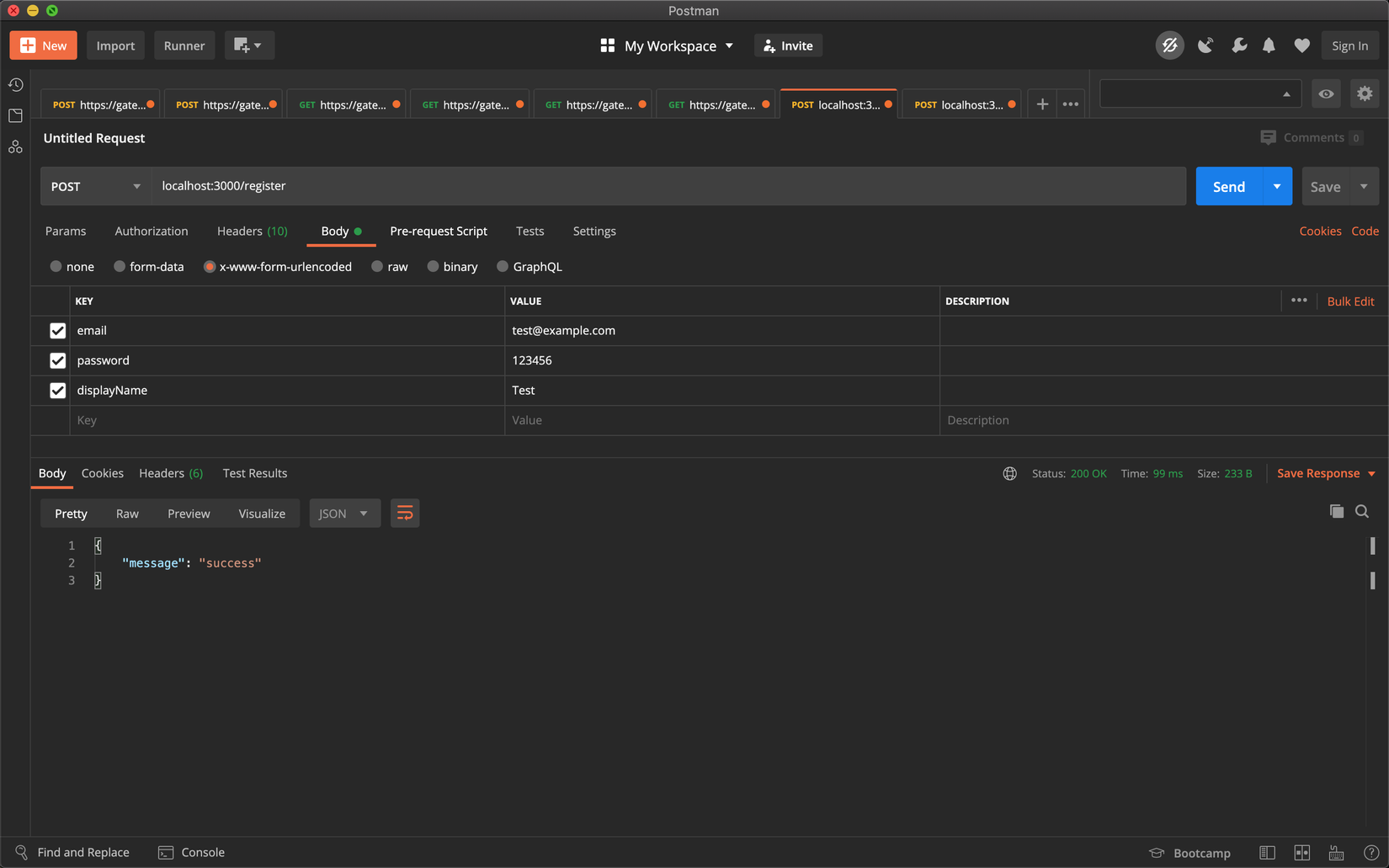Screen dimensions: 1389x868
Task: Click the Import button
Action: point(115,45)
